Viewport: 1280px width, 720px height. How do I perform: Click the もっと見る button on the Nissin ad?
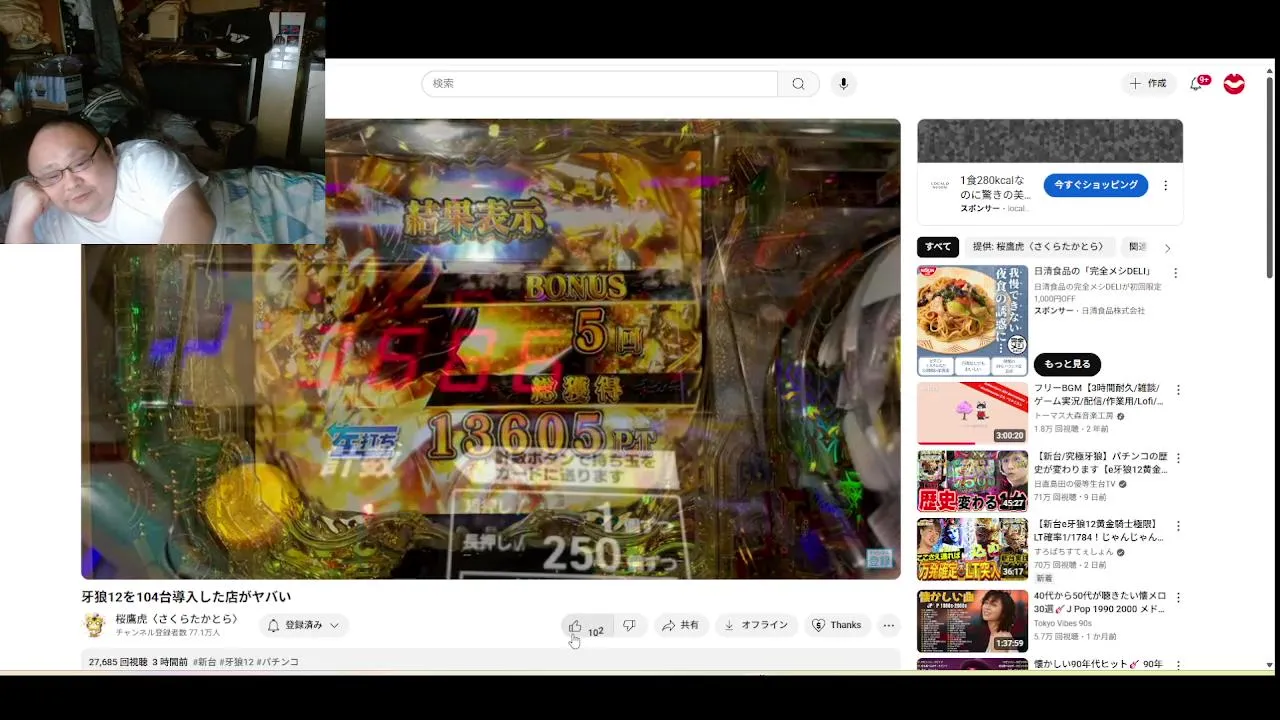1067,364
